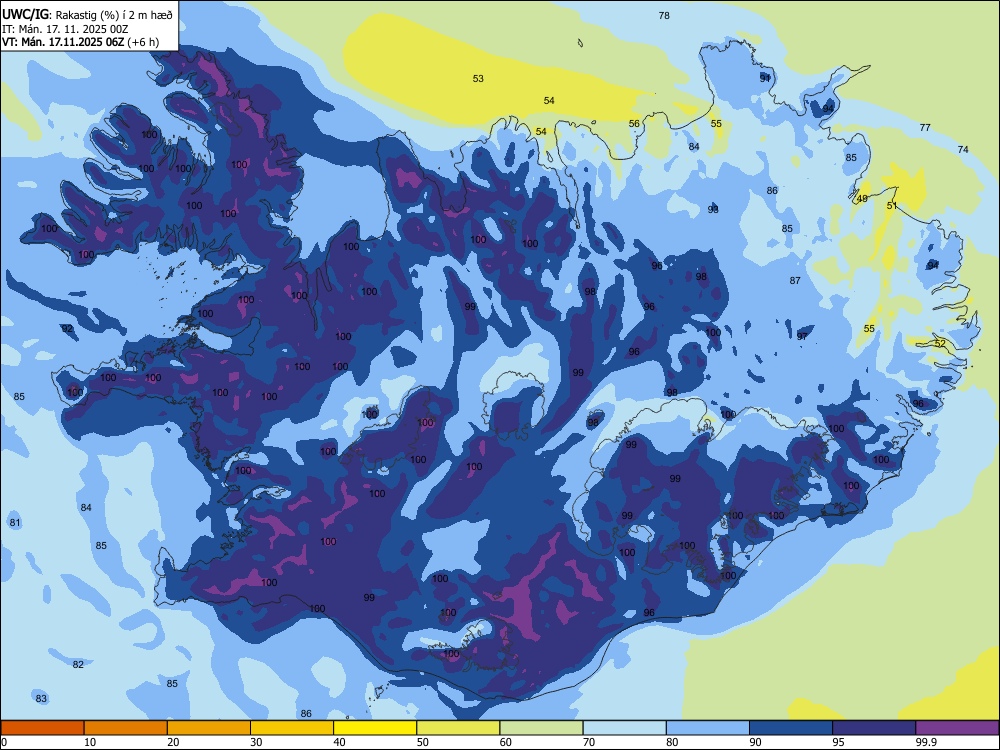Click the humidity value '82' in the southwest sea
Image resolution: width=1000 pixels, height=750 pixels.
tap(78, 665)
